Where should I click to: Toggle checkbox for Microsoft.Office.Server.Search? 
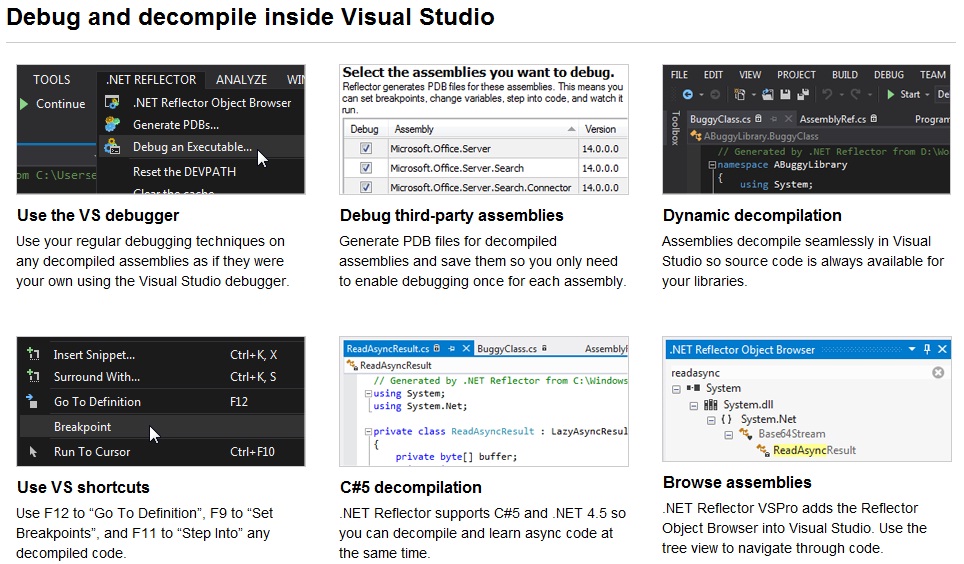pos(366,168)
